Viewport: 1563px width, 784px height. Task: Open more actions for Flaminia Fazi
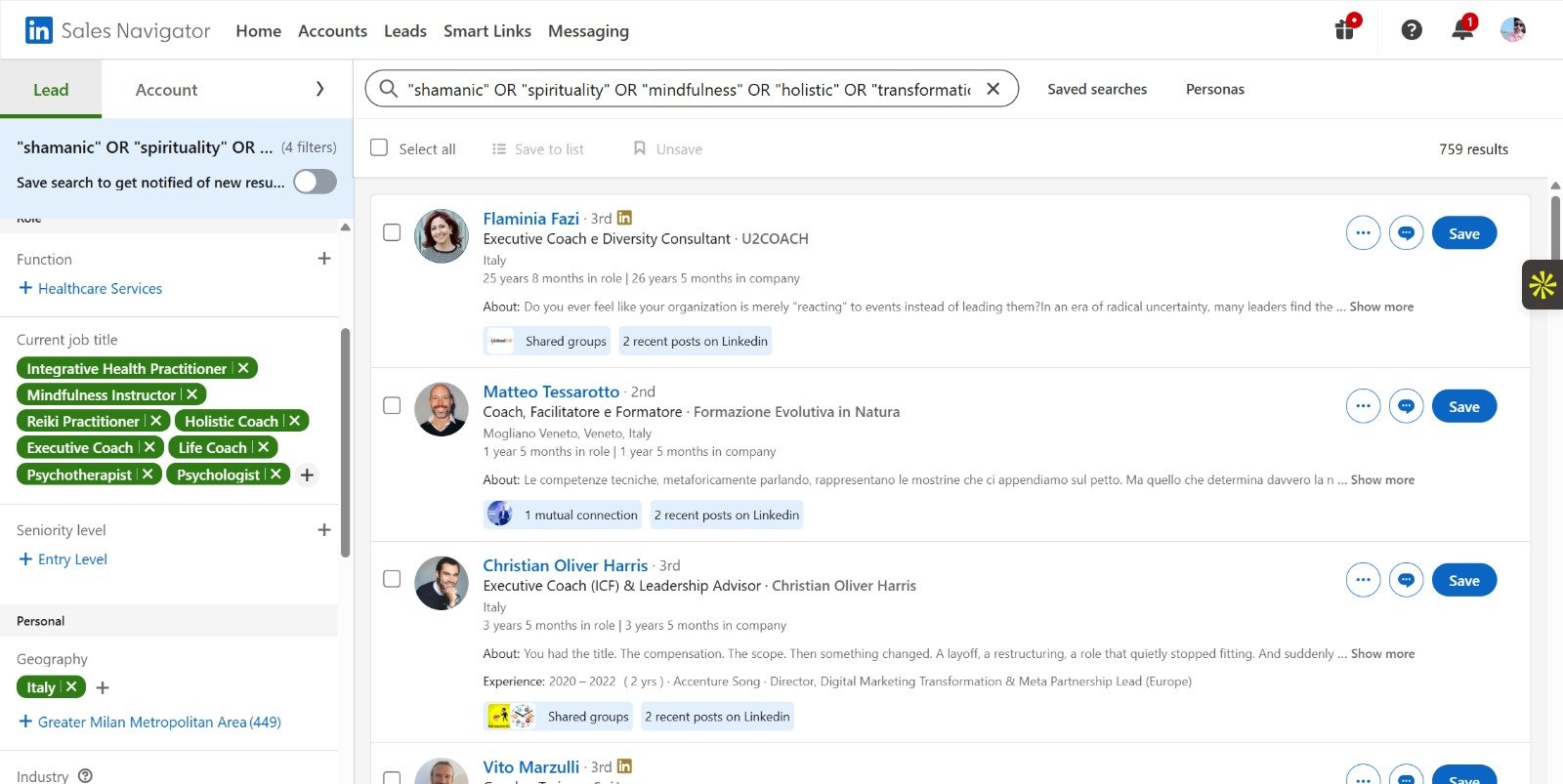point(1363,232)
